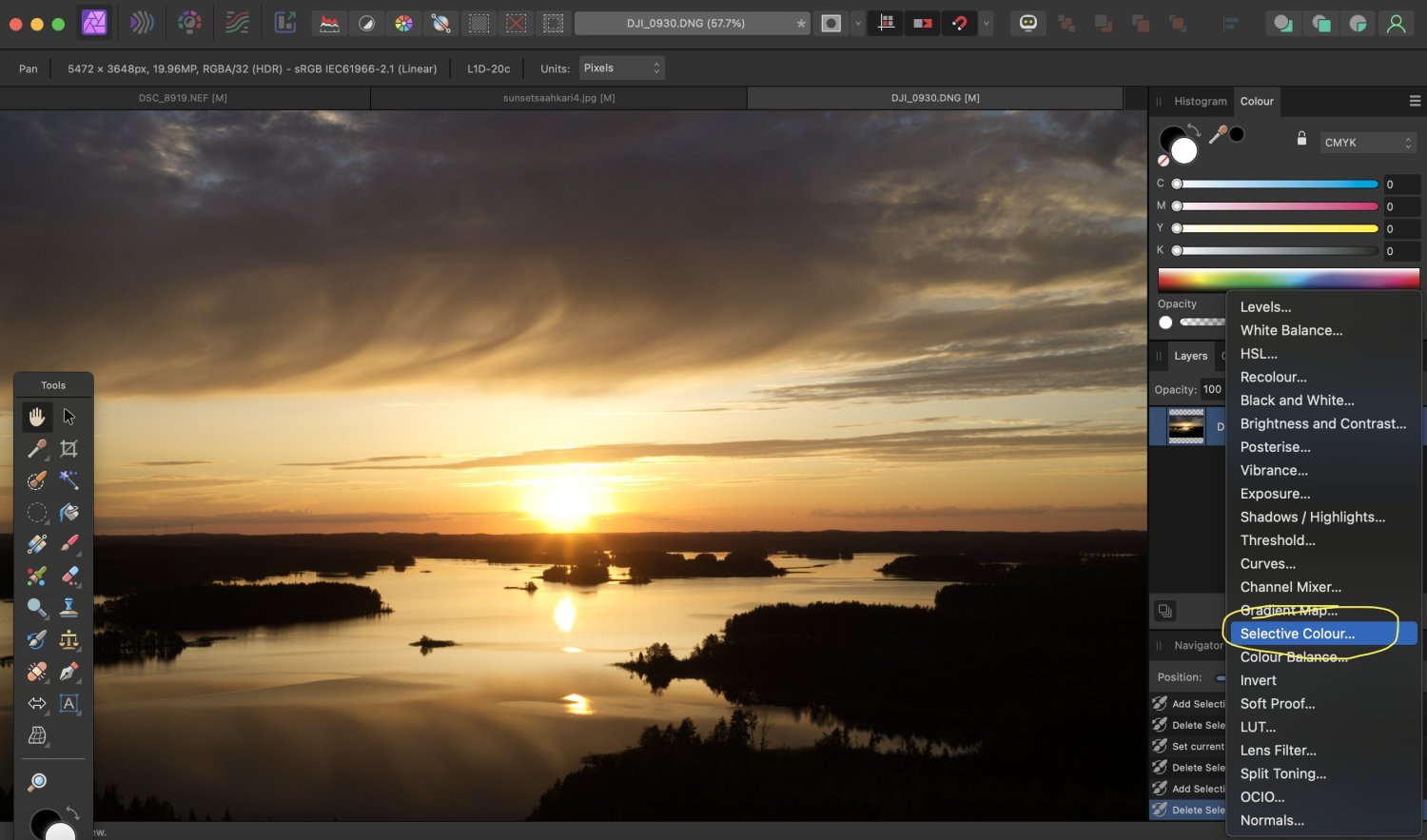Toggle snapping magnet in the toolbar
This screenshot has width=1427, height=840.
click(x=959, y=23)
